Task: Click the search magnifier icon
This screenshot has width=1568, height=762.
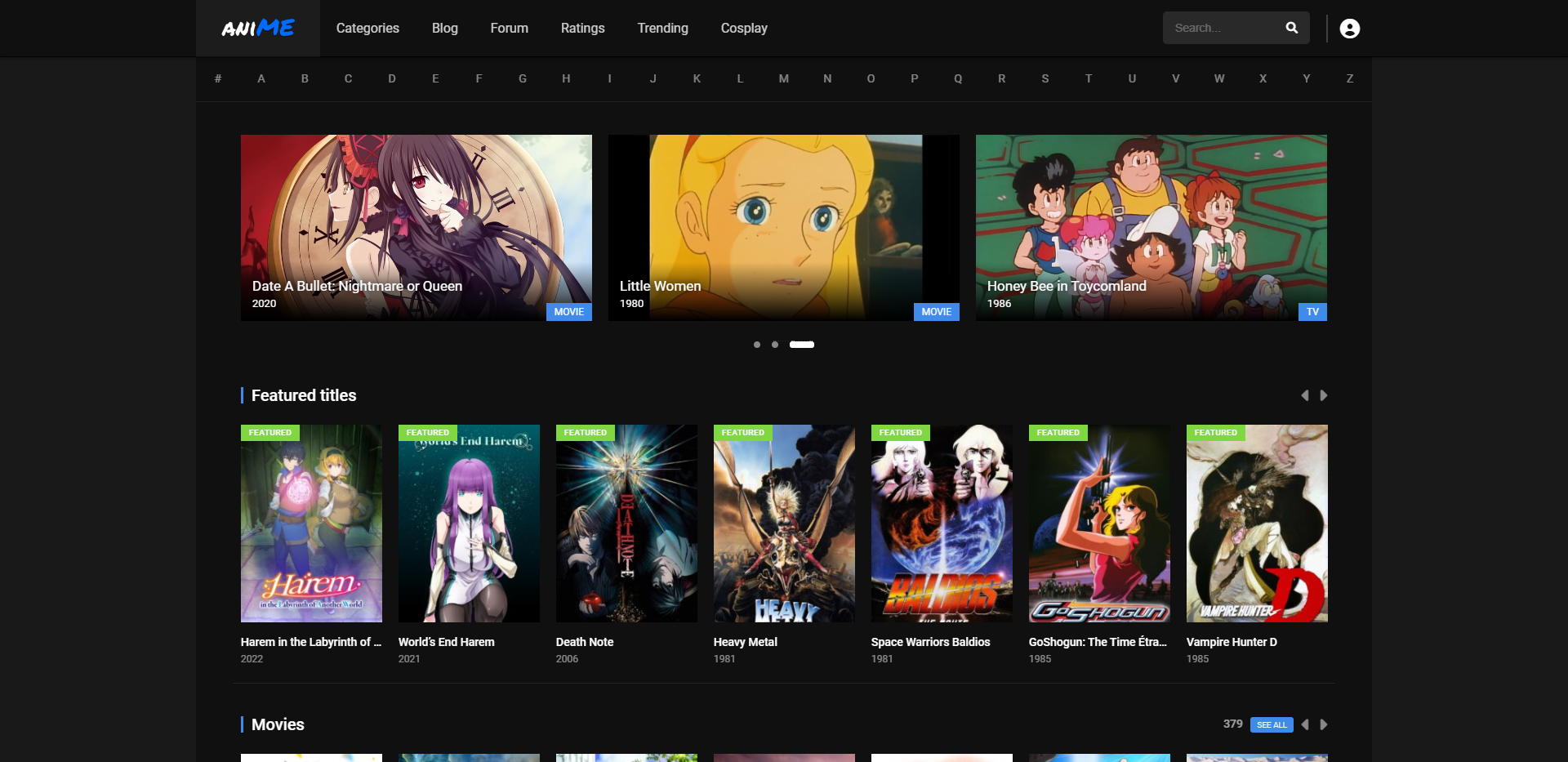Action: (1291, 28)
